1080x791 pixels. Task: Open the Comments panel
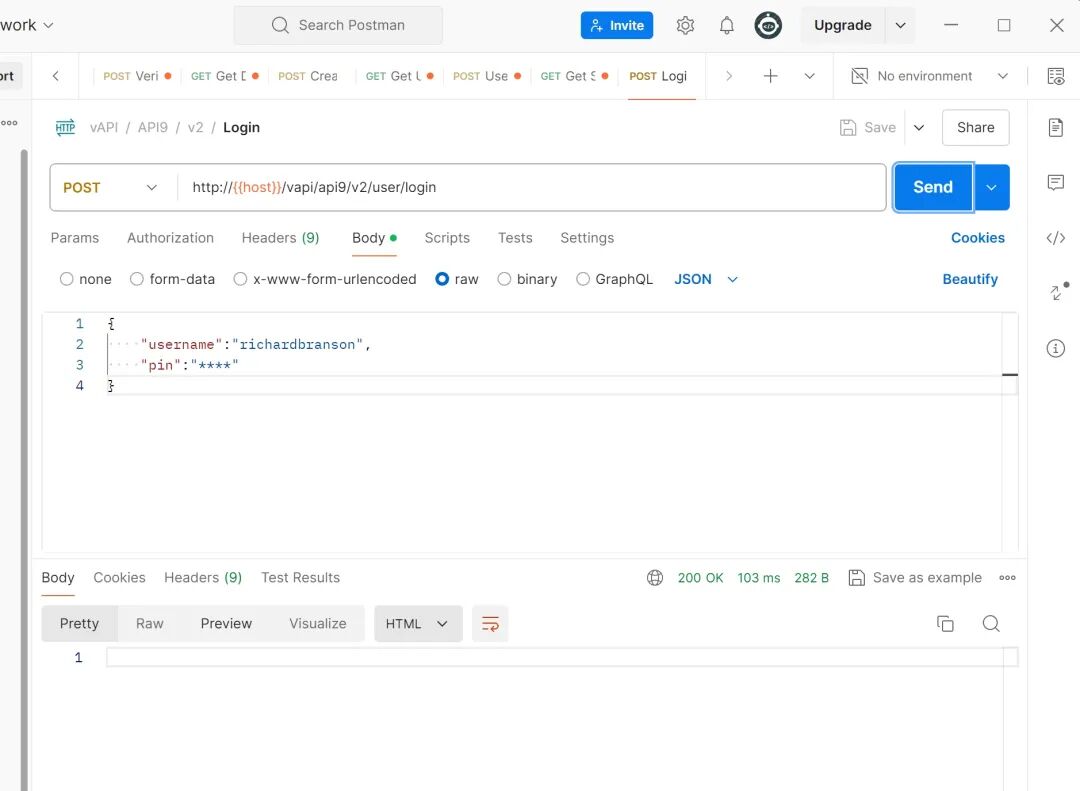pyautogui.click(x=1056, y=183)
